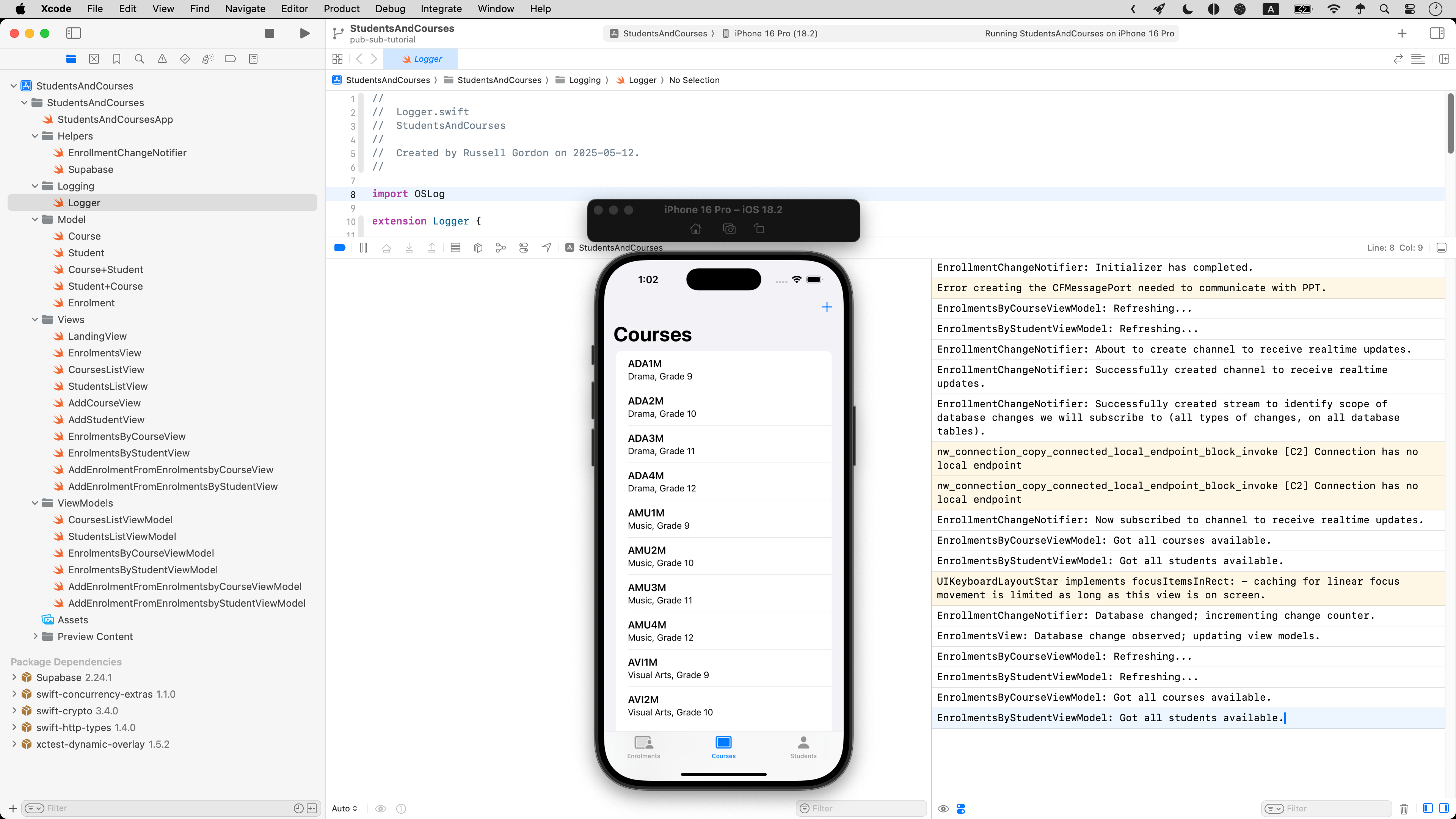Select EnrolmentsView file in navigator
Image resolution: width=1456 pixels, height=819 pixels.
[105, 353]
